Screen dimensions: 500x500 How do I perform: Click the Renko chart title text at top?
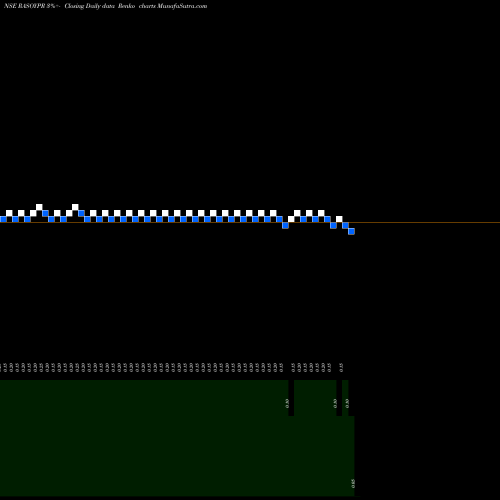(105, 6)
